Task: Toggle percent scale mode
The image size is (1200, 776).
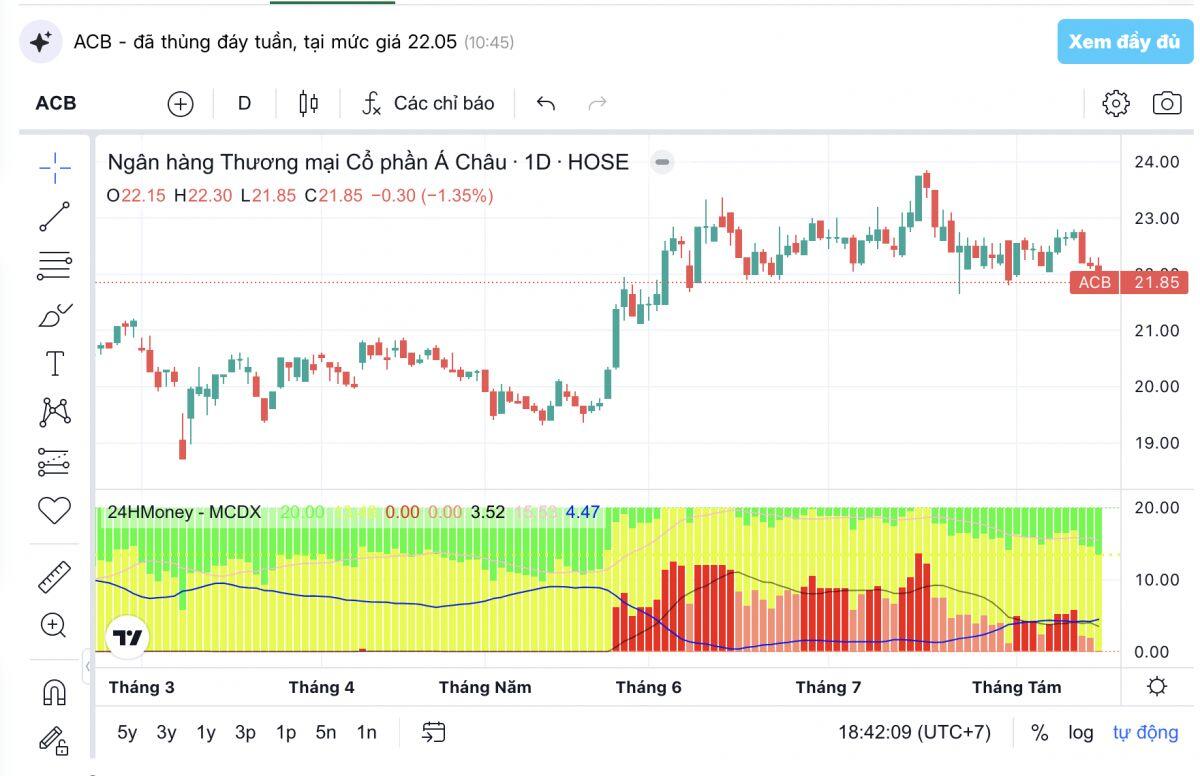Action: tap(1040, 732)
